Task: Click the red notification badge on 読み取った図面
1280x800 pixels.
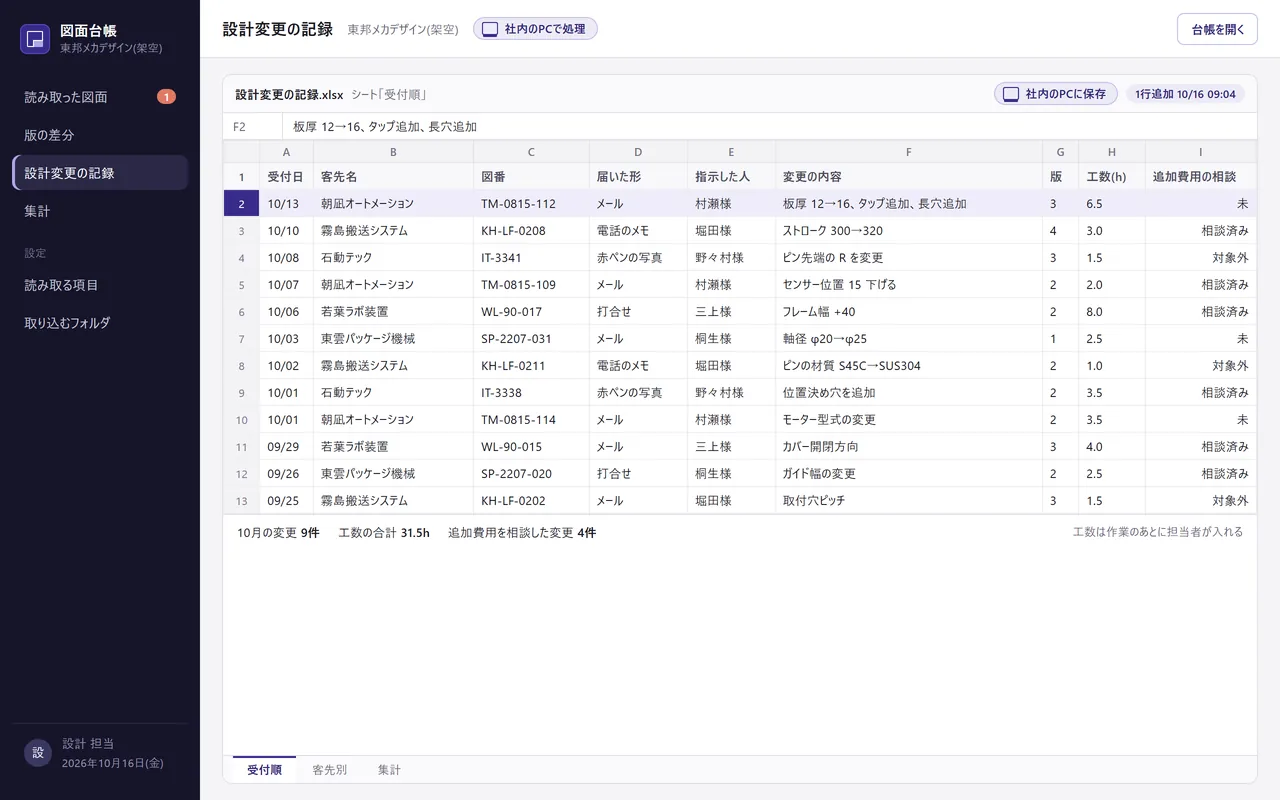Action: pos(166,97)
